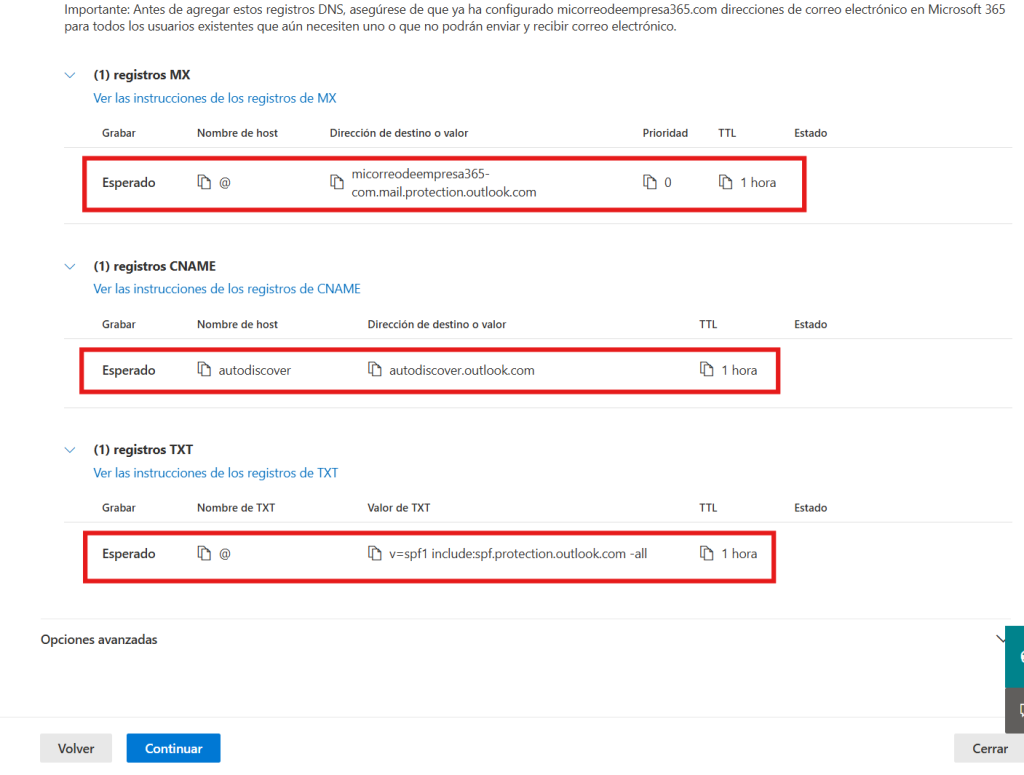Copy the MX destination address value
Screen dimensions: 1024x775
point(337,183)
